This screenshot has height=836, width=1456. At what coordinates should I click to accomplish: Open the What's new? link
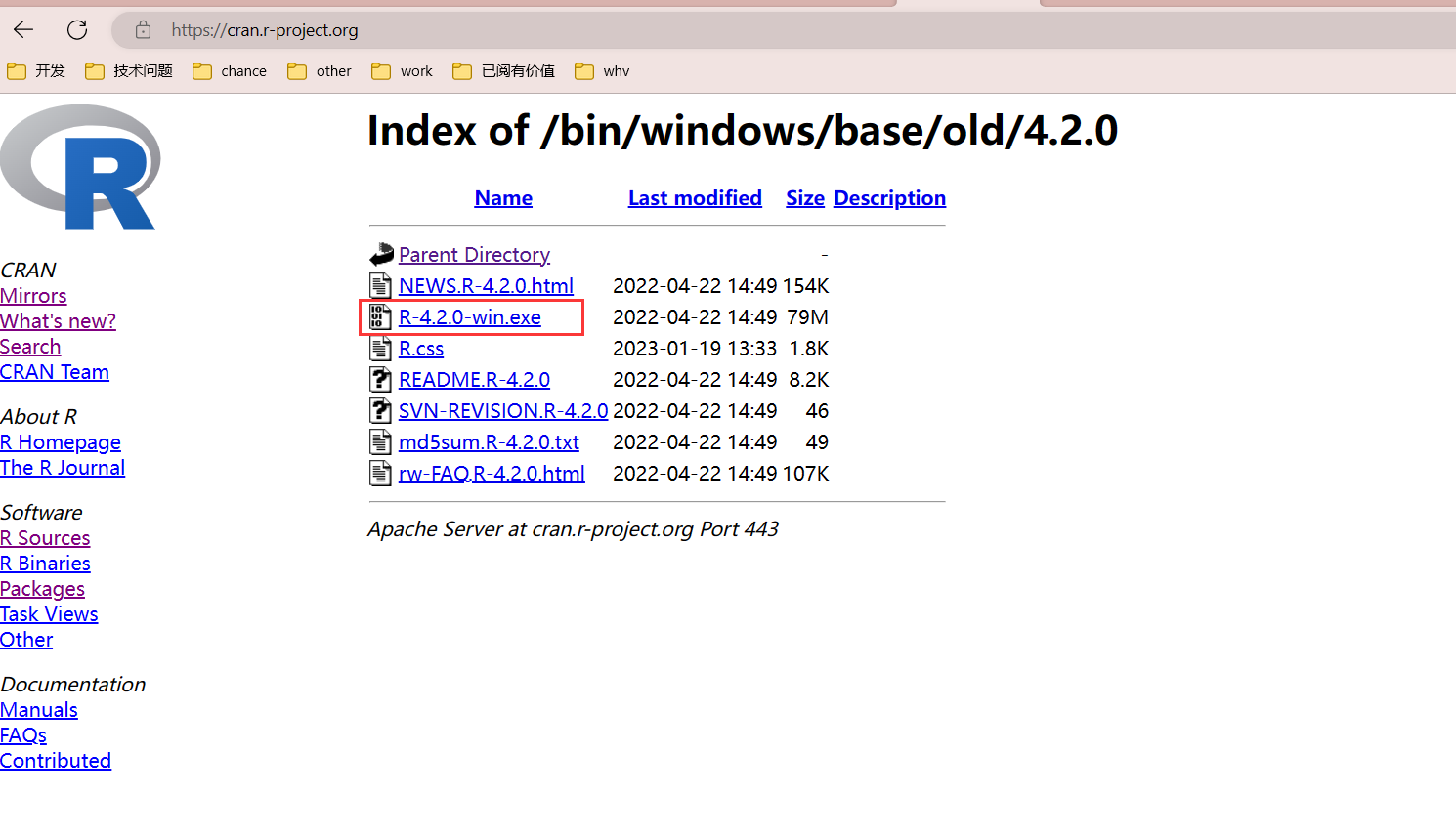(x=58, y=321)
